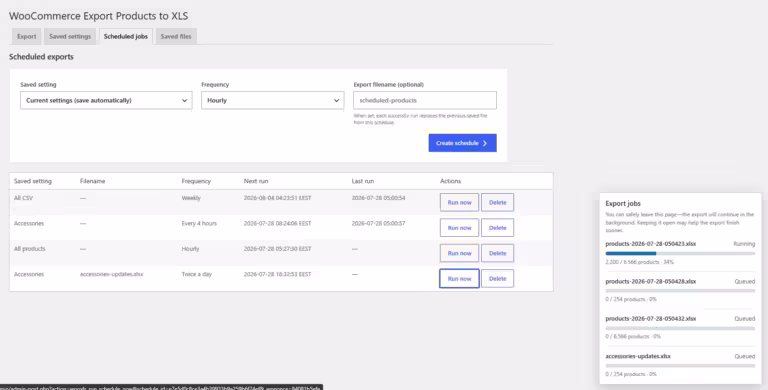The width and height of the screenshot is (768, 390).
Task: Open the Saved settings tab
Action: (70, 36)
